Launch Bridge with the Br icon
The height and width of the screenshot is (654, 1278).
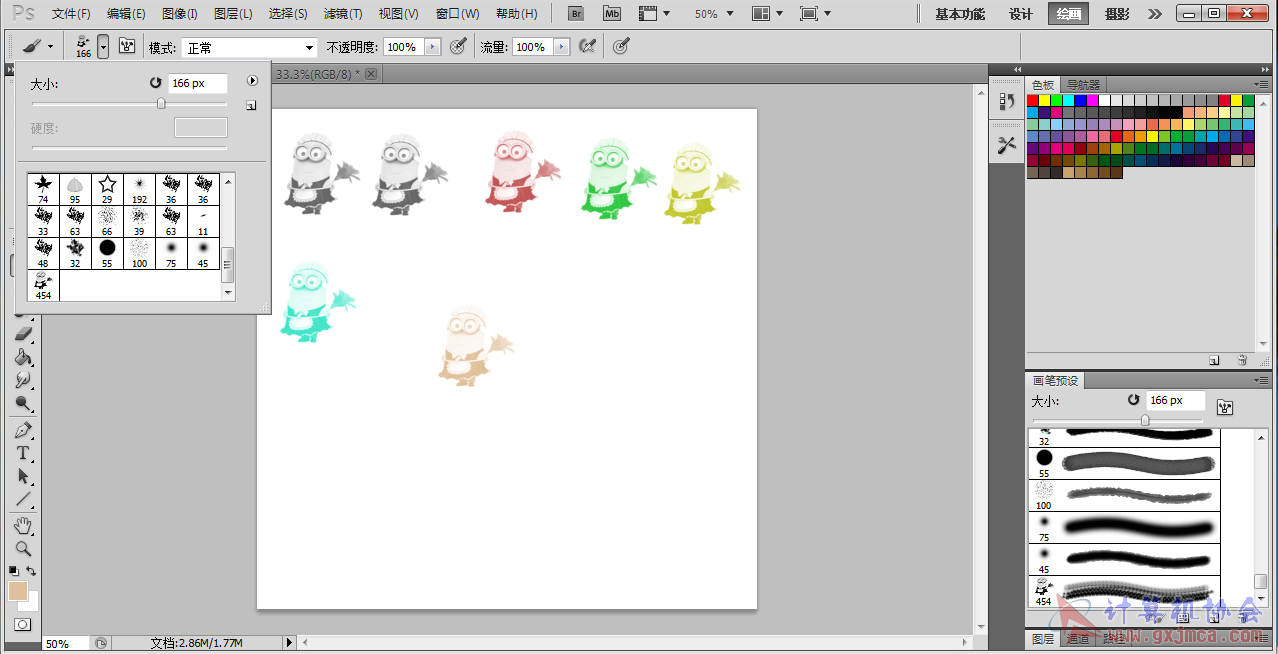click(575, 14)
